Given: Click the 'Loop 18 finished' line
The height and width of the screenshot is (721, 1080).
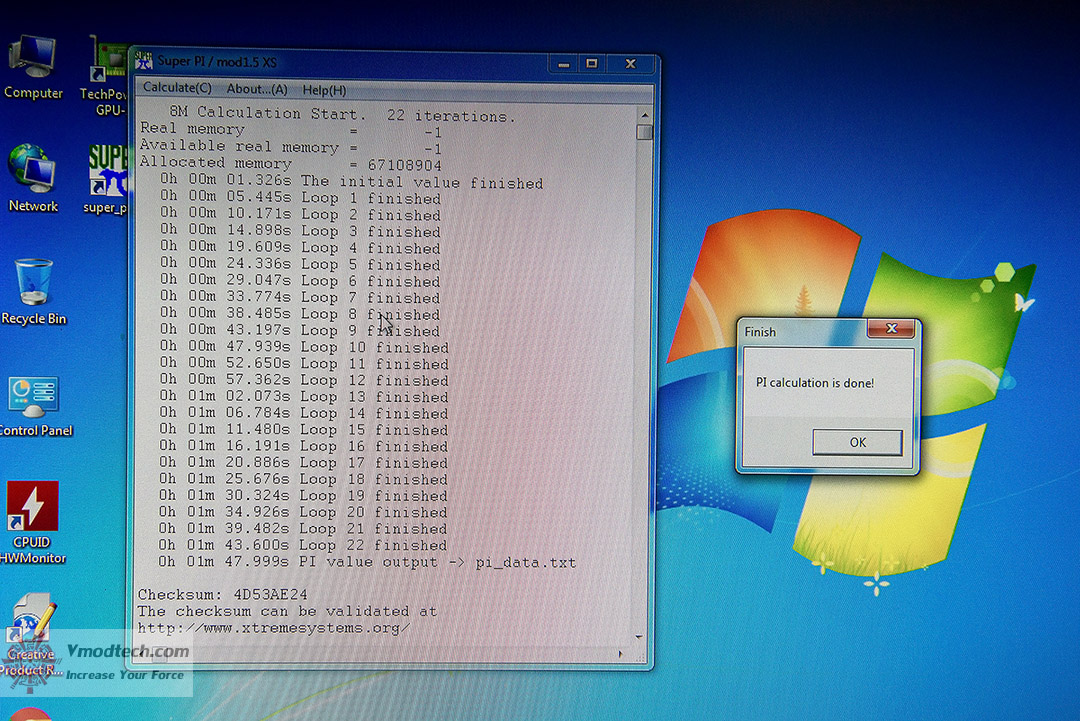Looking at the screenshot, I should [303, 479].
